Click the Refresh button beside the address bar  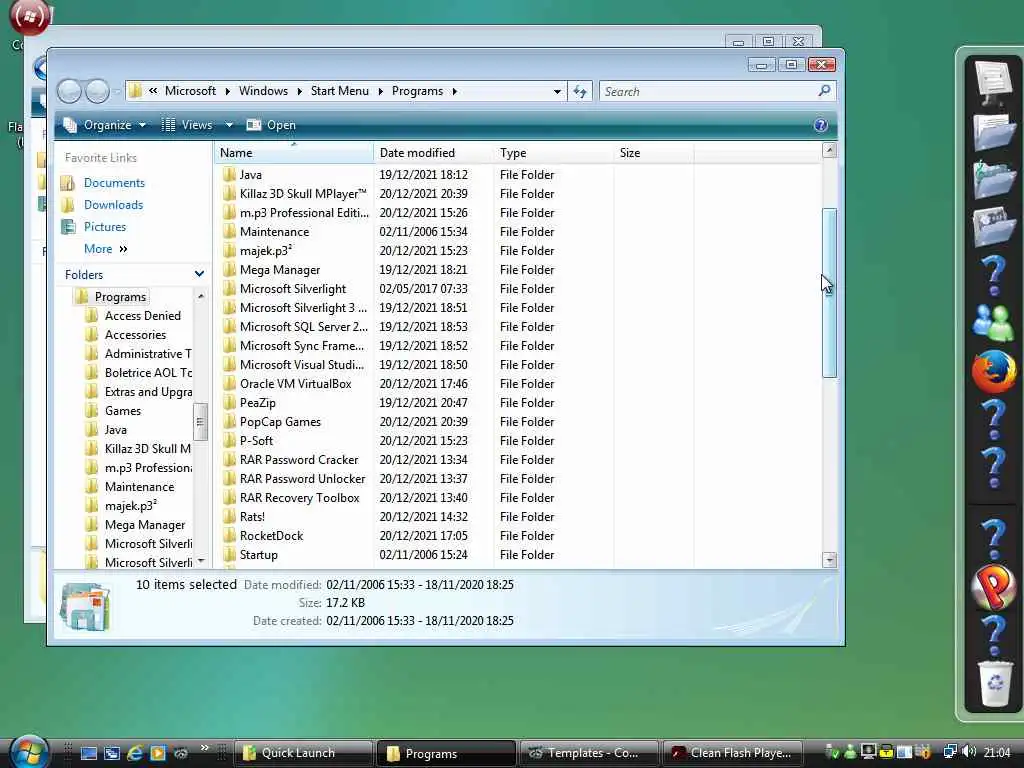tap(580, 91)
